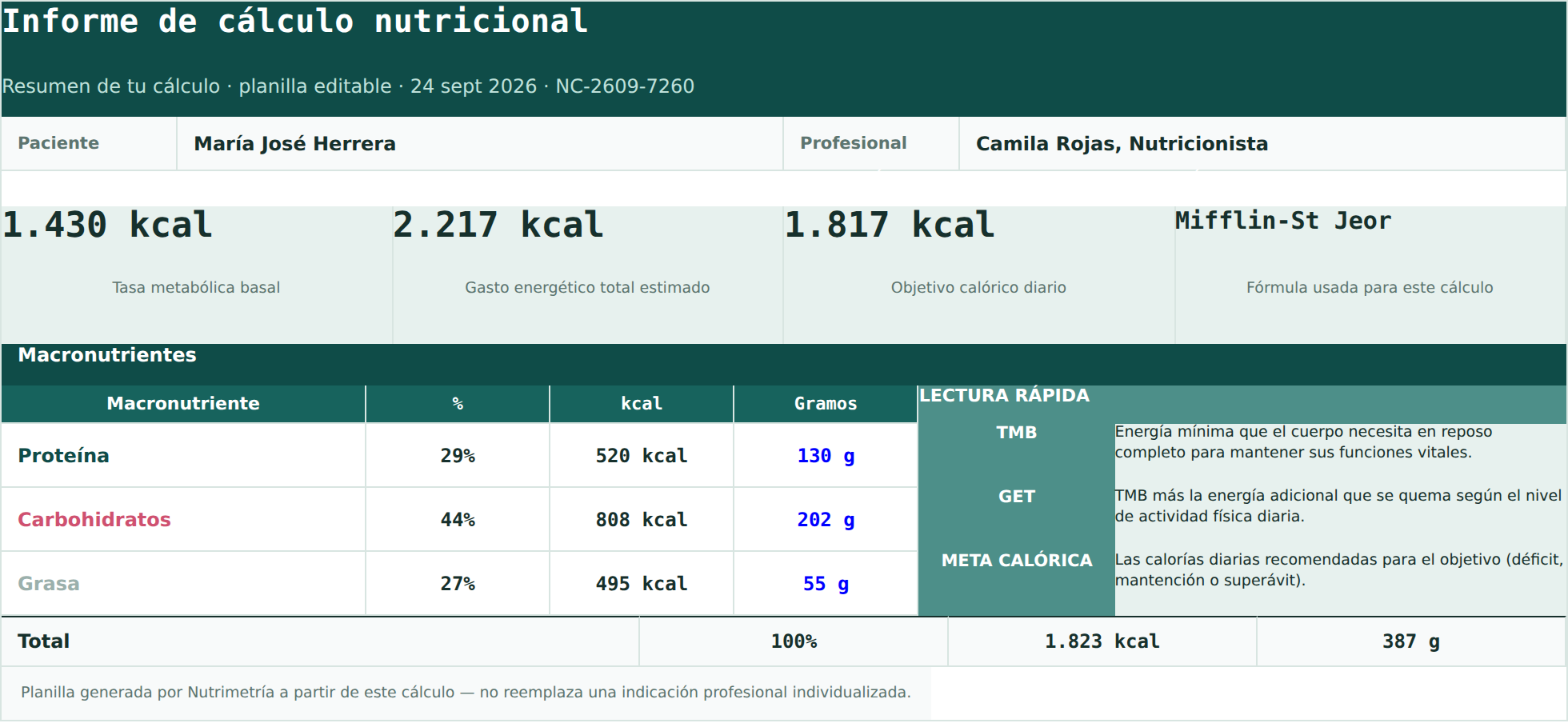Viewport: 1568px width, 723px height.
Task: Click the 387 g total grams cell
Action: tap(1411, 641)
